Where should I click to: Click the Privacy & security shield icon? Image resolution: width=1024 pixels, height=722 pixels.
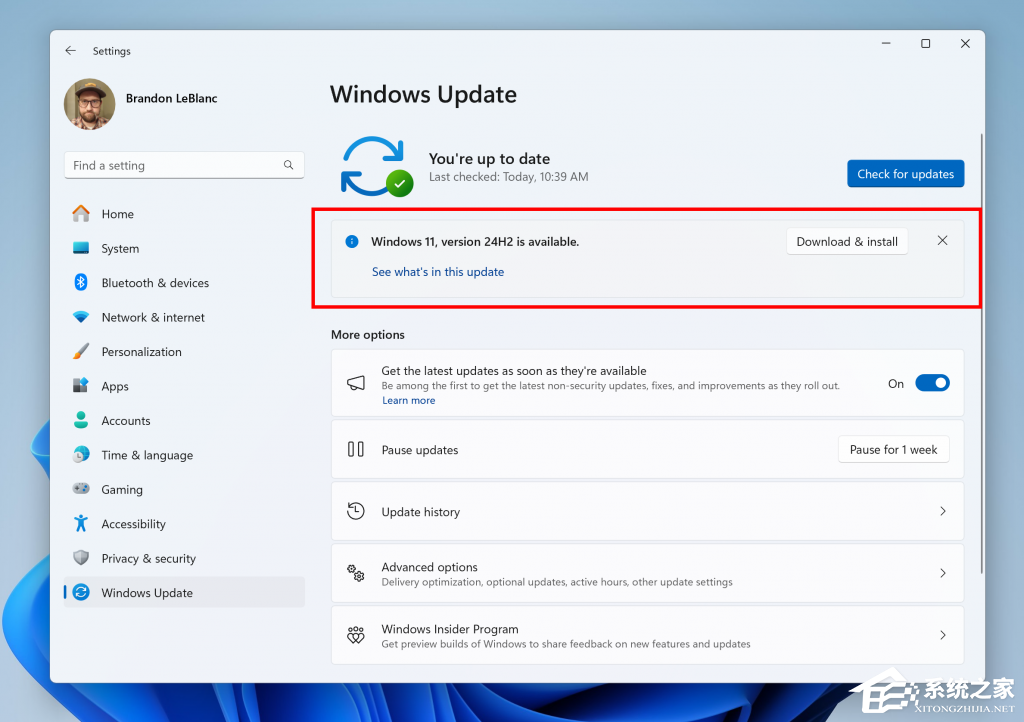coord(81,557)
